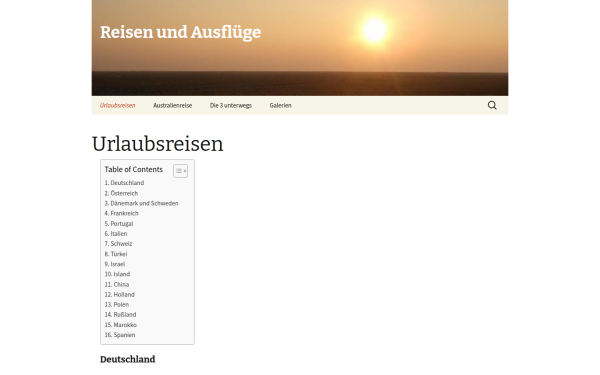Jump to the 8. Türkei section
This screenshot has width=600, height=375.
(116, 254)
